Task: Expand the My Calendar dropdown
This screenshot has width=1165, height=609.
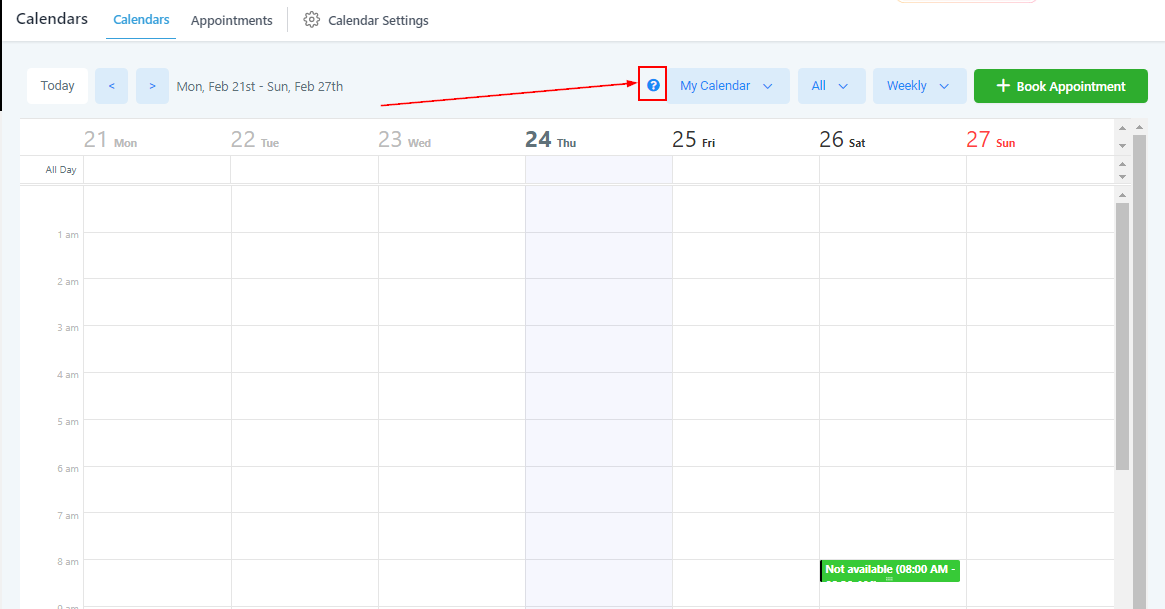Action: coord(727,86)
